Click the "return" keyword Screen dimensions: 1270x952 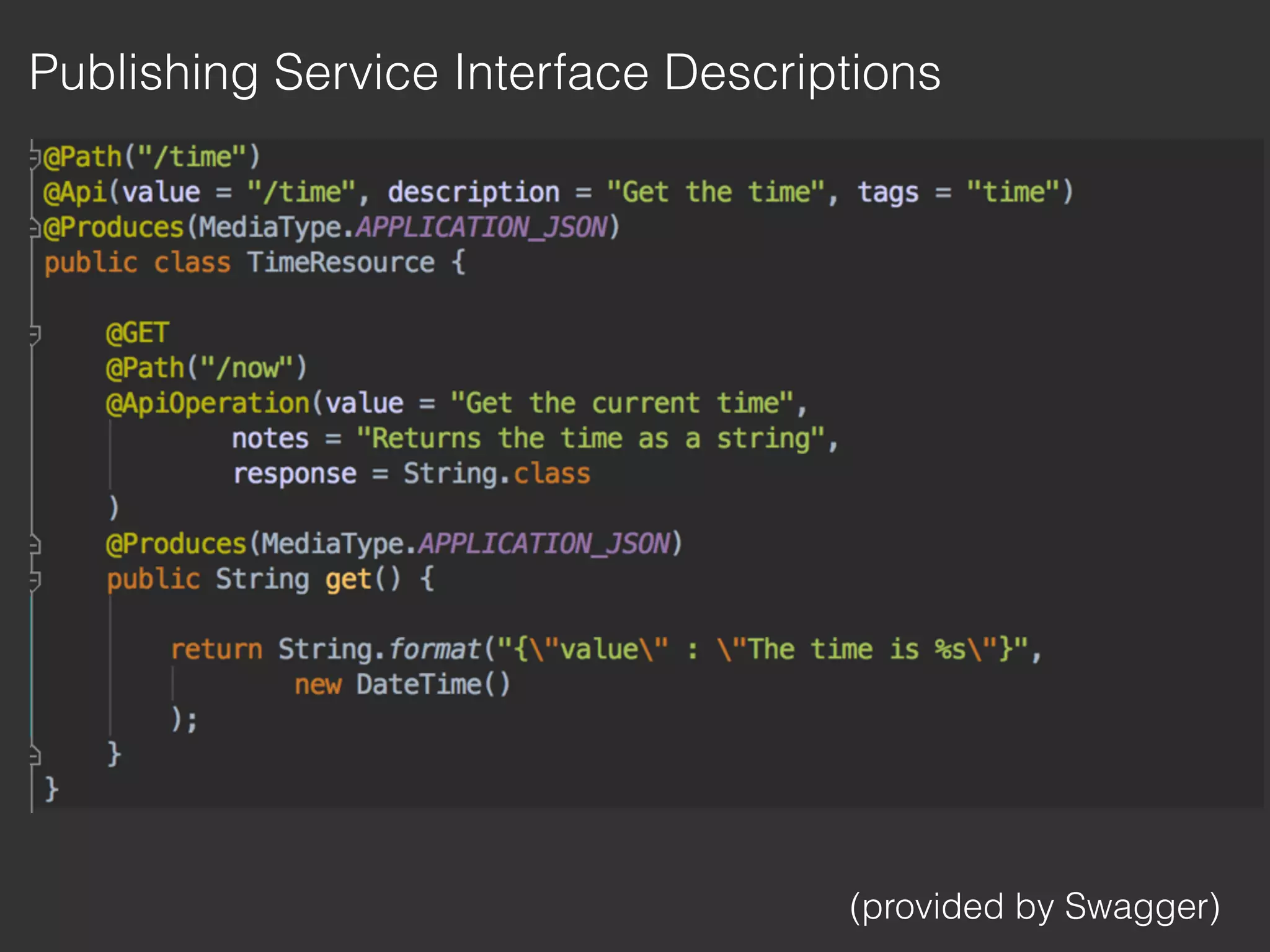coord(216,650)
